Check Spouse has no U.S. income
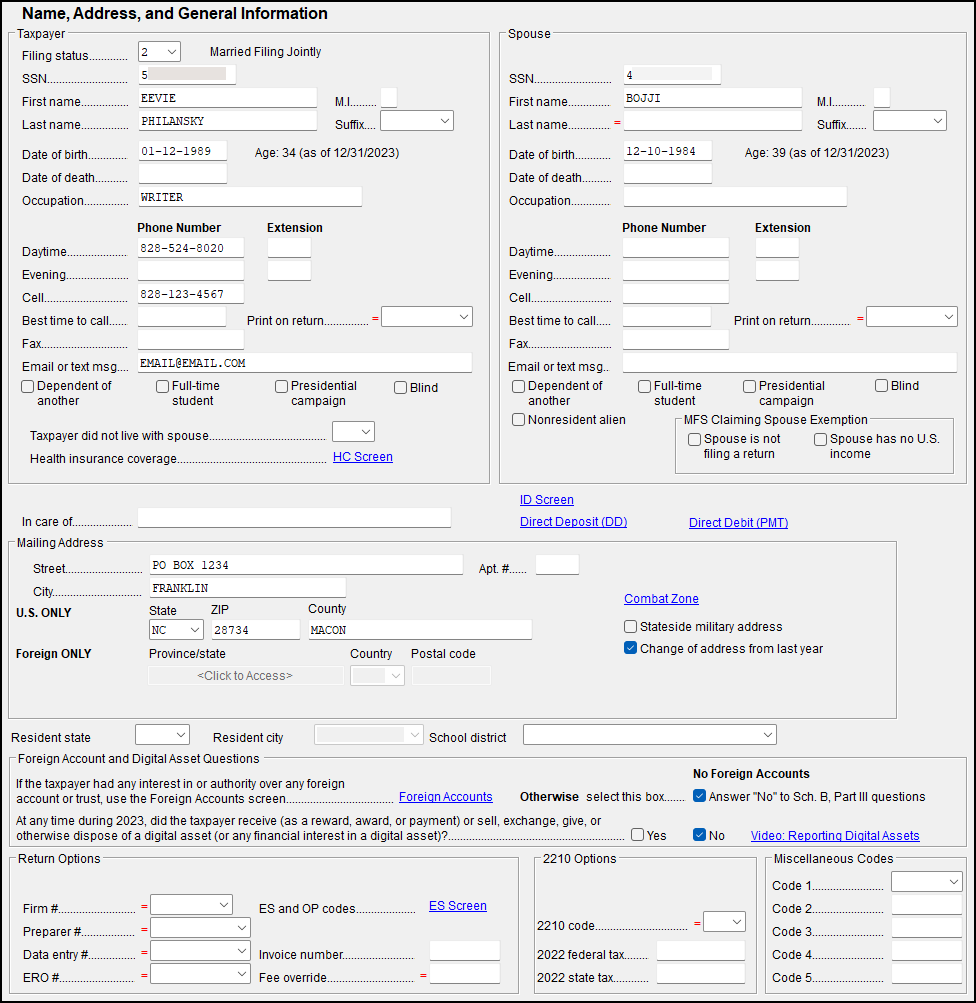Screen dimensions: 976x1003 tap(821, 439)
